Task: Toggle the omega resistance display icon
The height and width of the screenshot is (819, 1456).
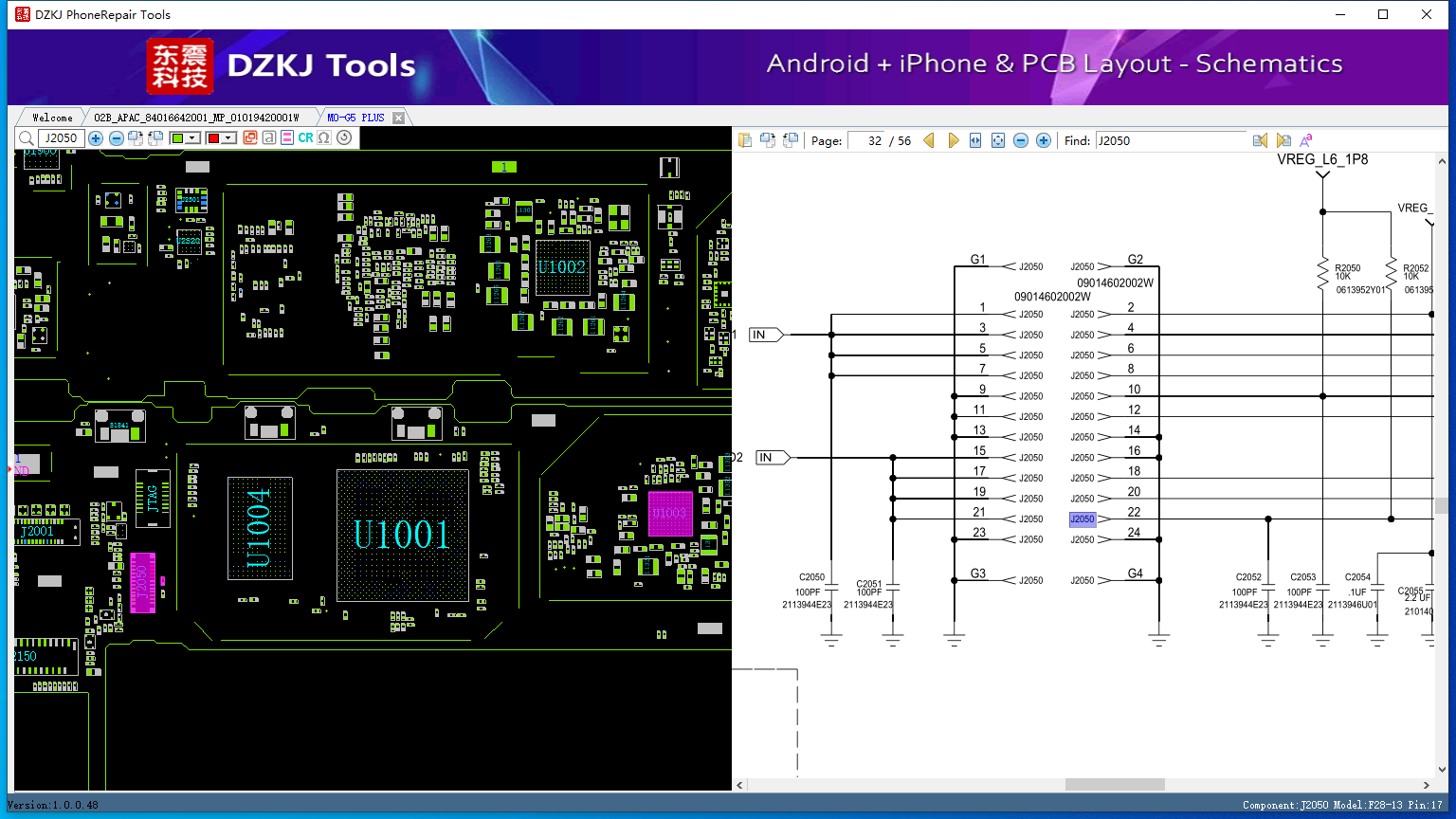Action: pos(324,137)
